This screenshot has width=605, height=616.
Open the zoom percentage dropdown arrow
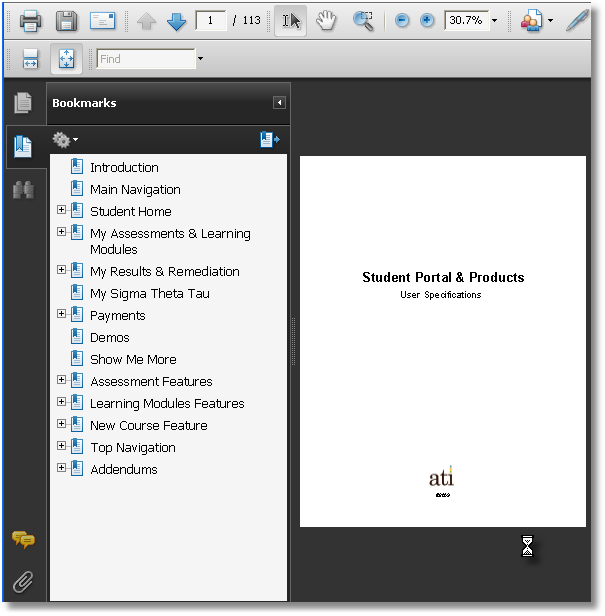coord(495,20)
